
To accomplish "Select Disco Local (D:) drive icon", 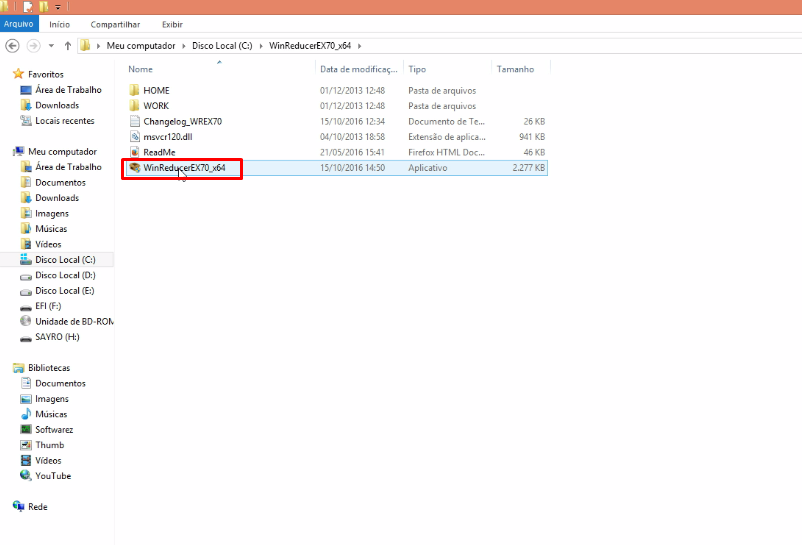I will (x=26, y=276).
